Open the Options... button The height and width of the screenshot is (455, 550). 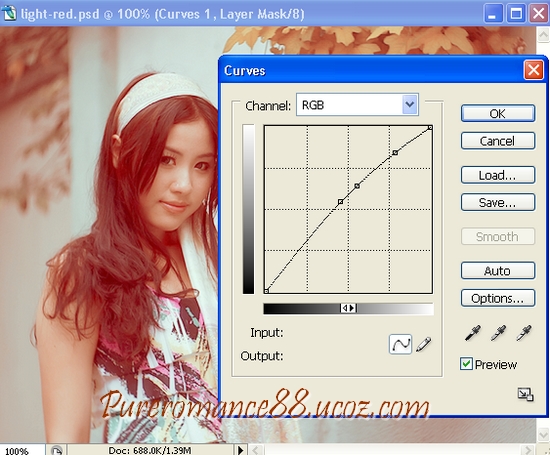[498, 298]
